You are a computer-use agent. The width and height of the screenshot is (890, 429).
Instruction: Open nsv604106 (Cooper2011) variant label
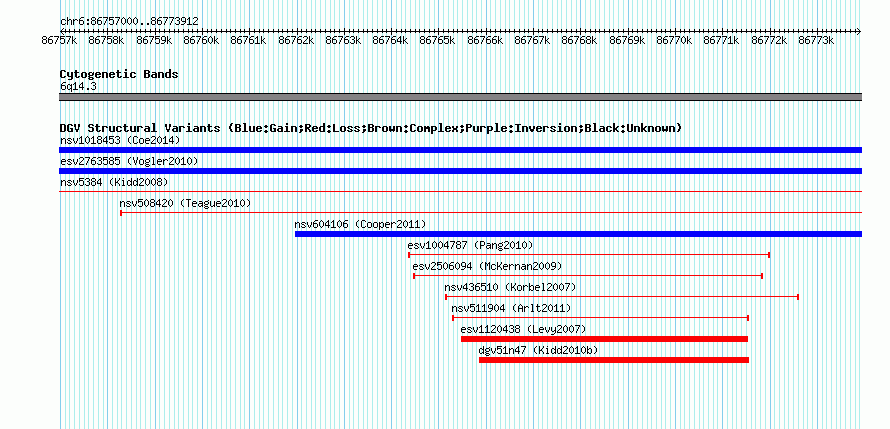click(x=360, y=224)
